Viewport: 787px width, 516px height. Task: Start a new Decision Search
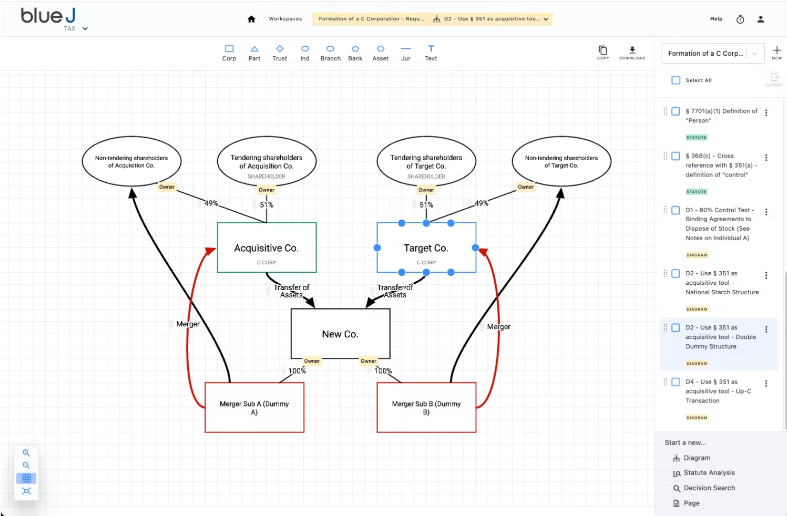point(704,488)
